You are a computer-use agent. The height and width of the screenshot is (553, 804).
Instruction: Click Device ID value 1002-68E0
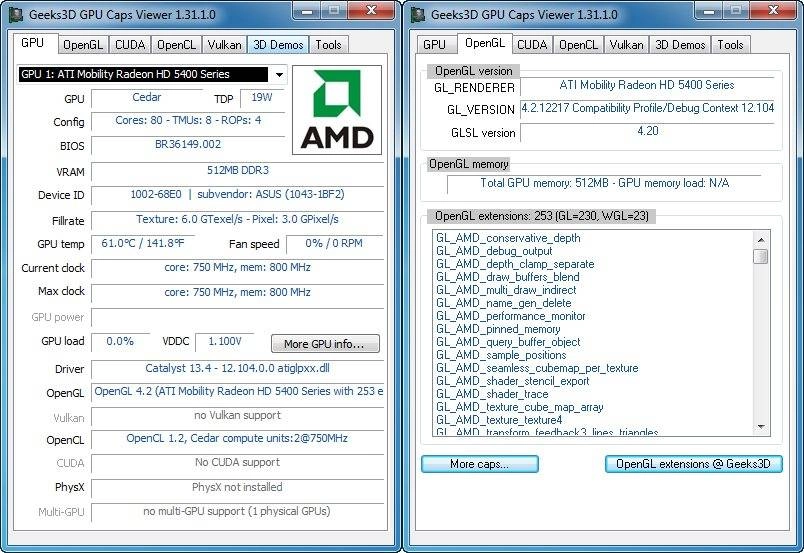tap(237, 195)
